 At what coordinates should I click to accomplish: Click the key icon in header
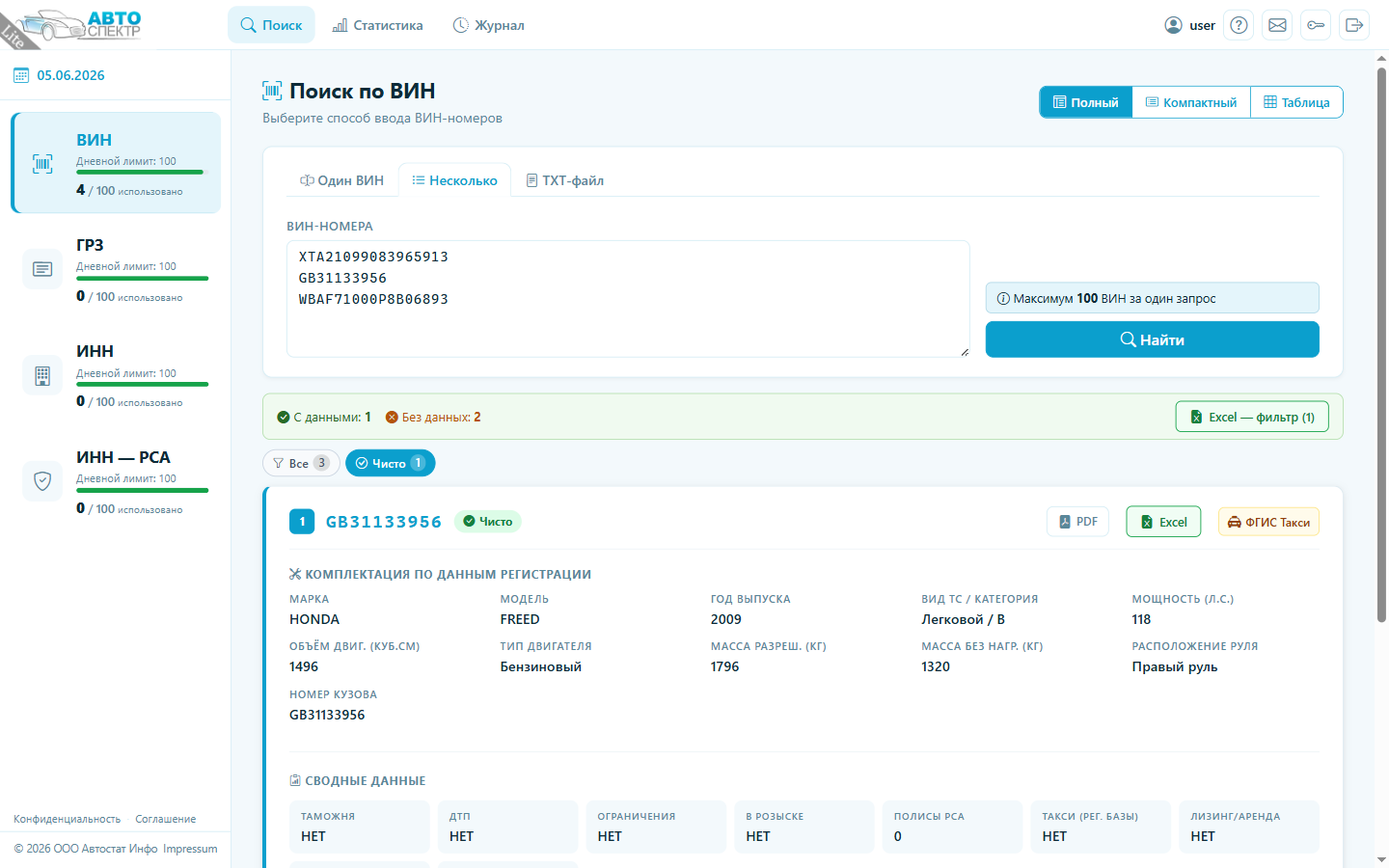[1316, 25]
